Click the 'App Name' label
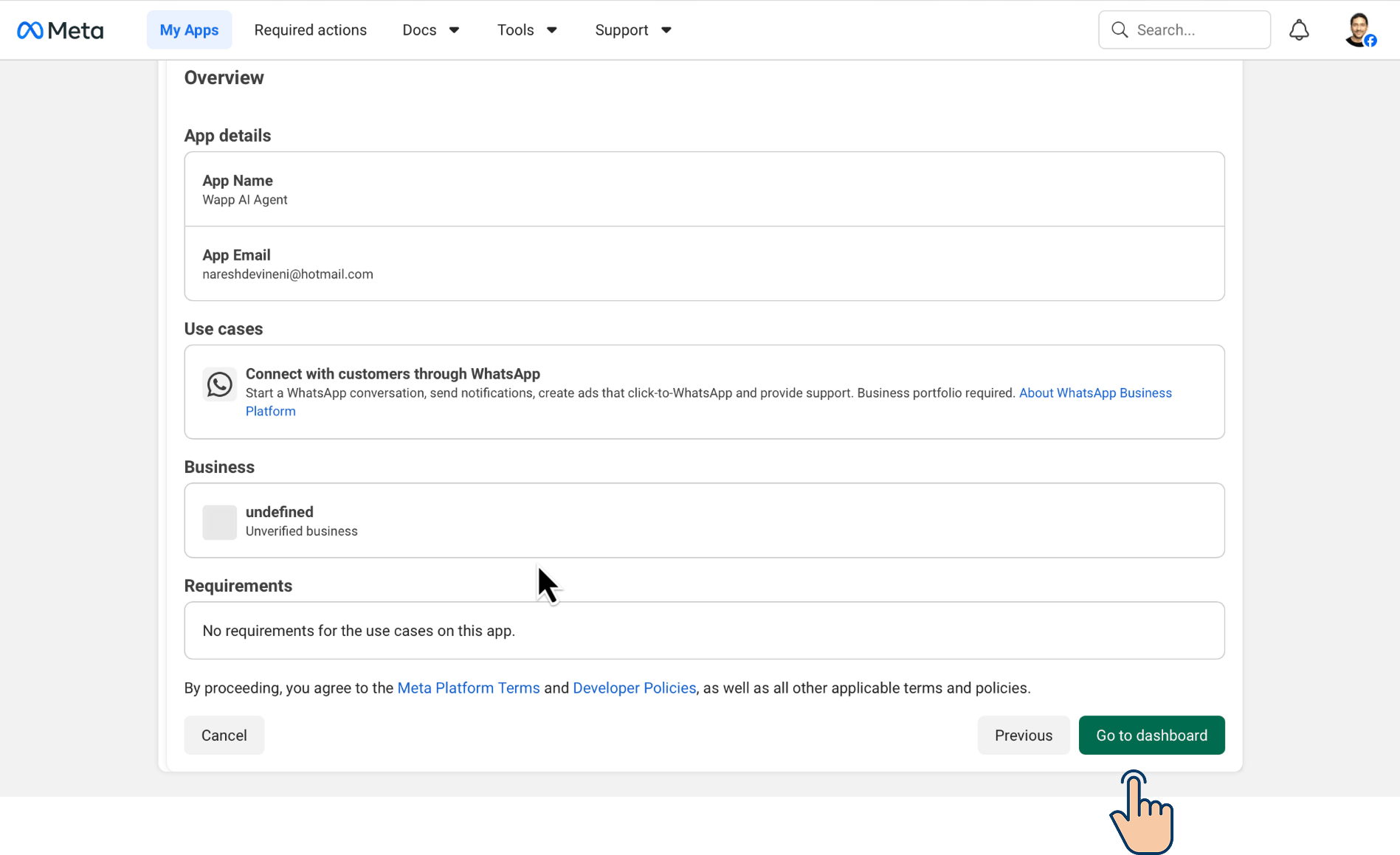 click(238, 181)
